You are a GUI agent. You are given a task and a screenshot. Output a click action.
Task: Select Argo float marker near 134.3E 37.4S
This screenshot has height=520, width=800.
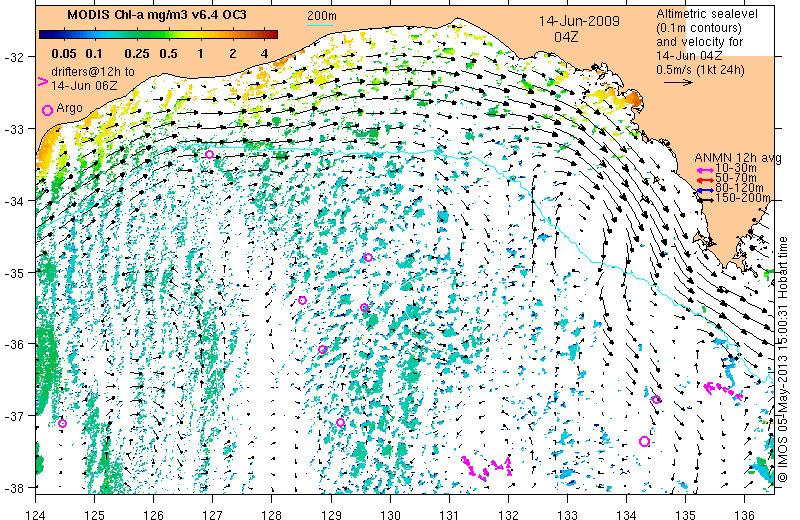click(x=644, y=441)
